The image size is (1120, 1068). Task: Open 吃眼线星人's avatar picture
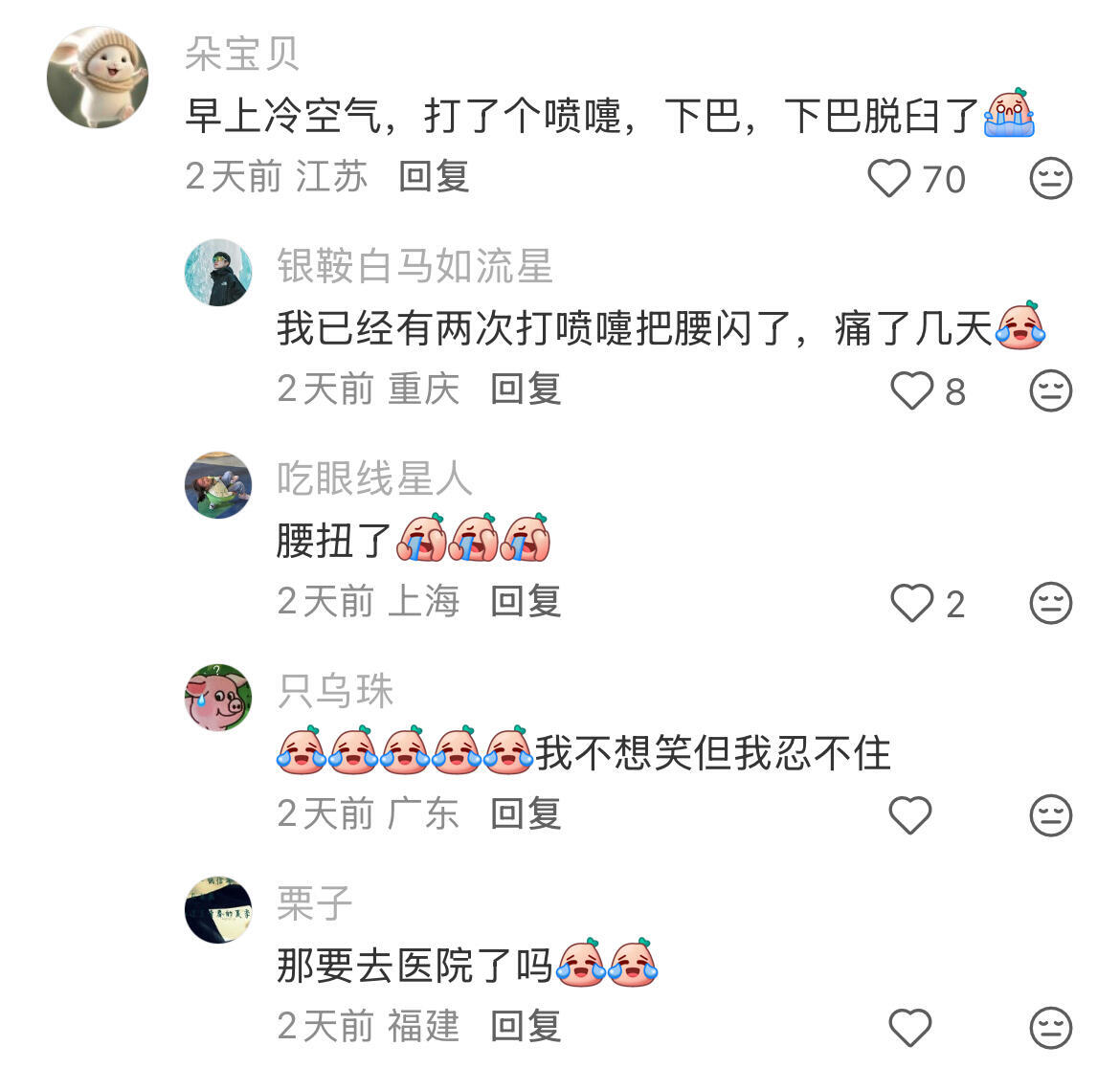218,485
